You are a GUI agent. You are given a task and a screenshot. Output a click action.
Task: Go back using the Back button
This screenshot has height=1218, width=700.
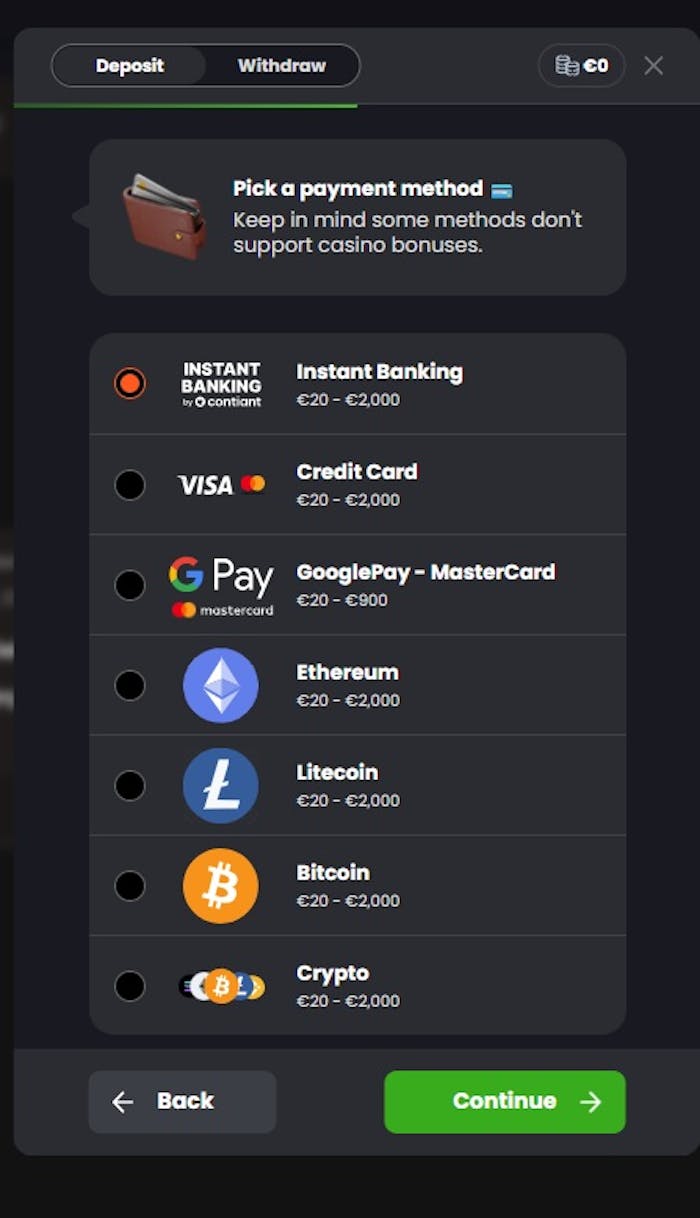pyautogui.click(x=182, y=1101)
